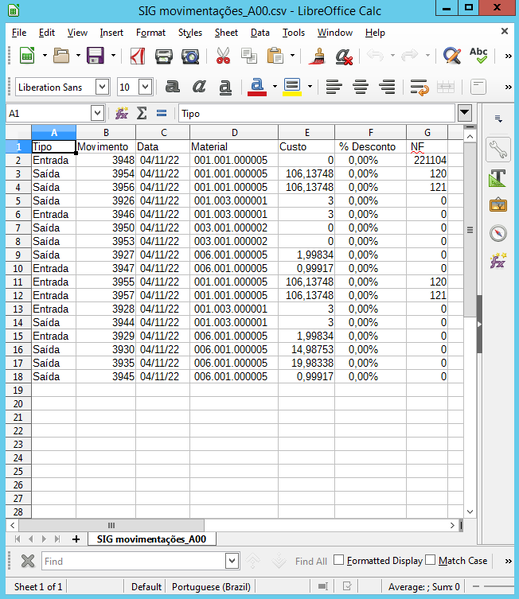This screenshot has width=519, height=599.
Task: Open the Tools menu
Action: coord(293,33)
